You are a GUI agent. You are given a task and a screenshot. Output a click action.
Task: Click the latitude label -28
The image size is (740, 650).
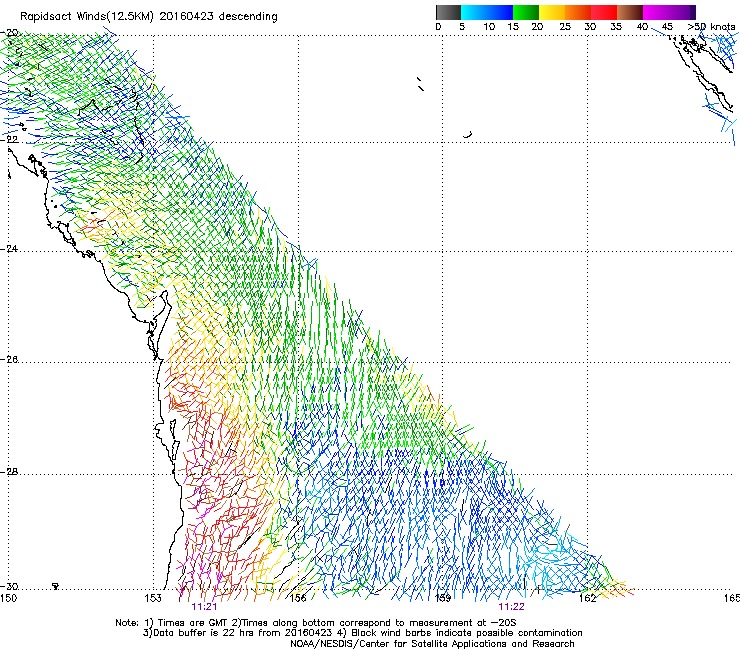pos(10,472)
